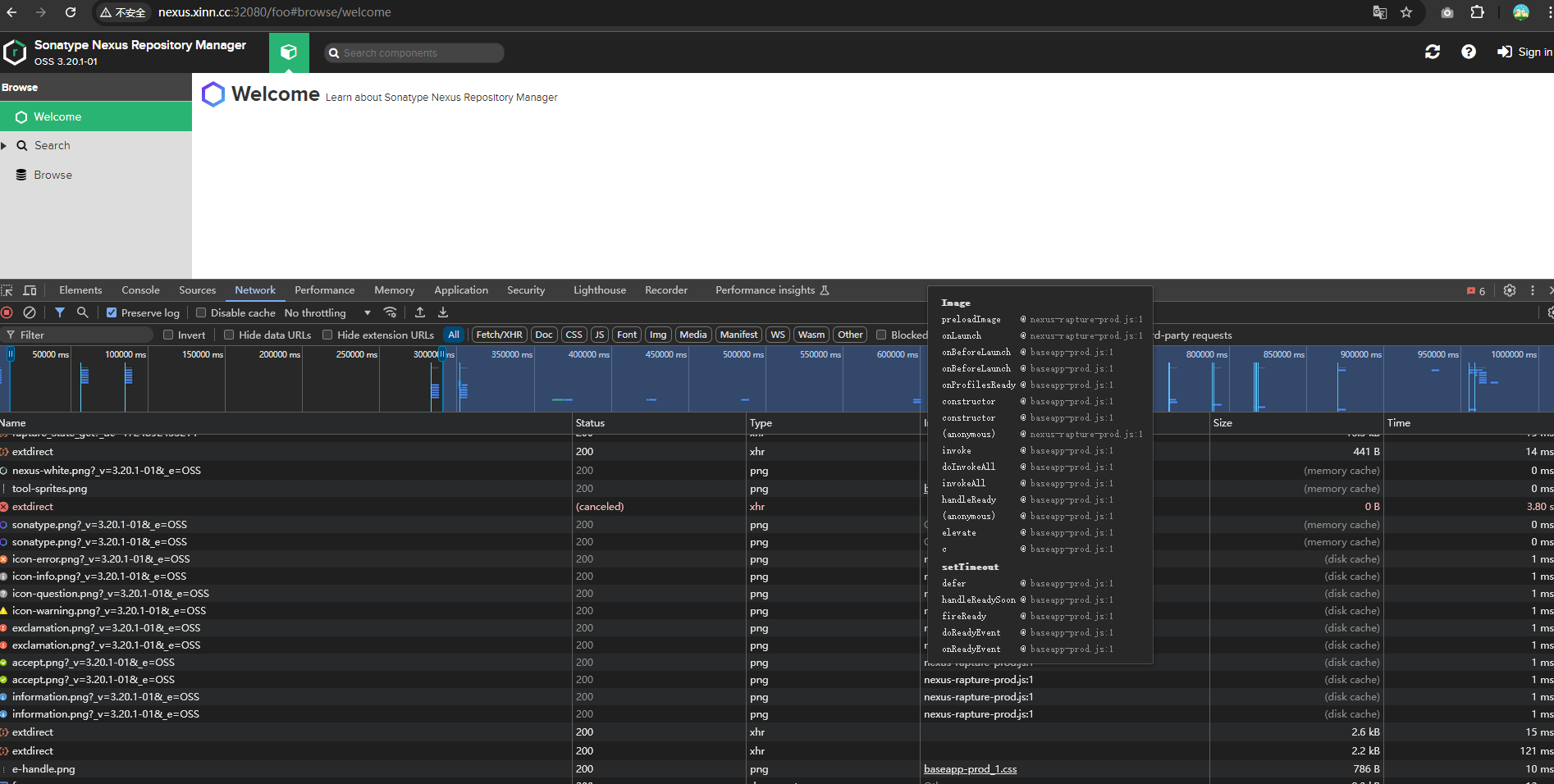
Task: Reload the page with browser refresh icon
Action: tap(71, 12)
